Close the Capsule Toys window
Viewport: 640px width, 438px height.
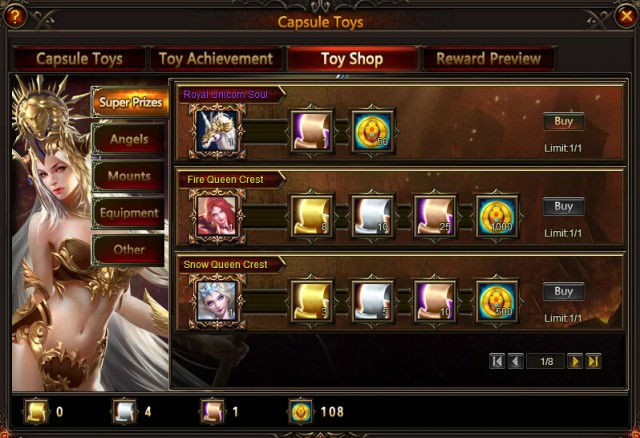click(x=626, y=16)
